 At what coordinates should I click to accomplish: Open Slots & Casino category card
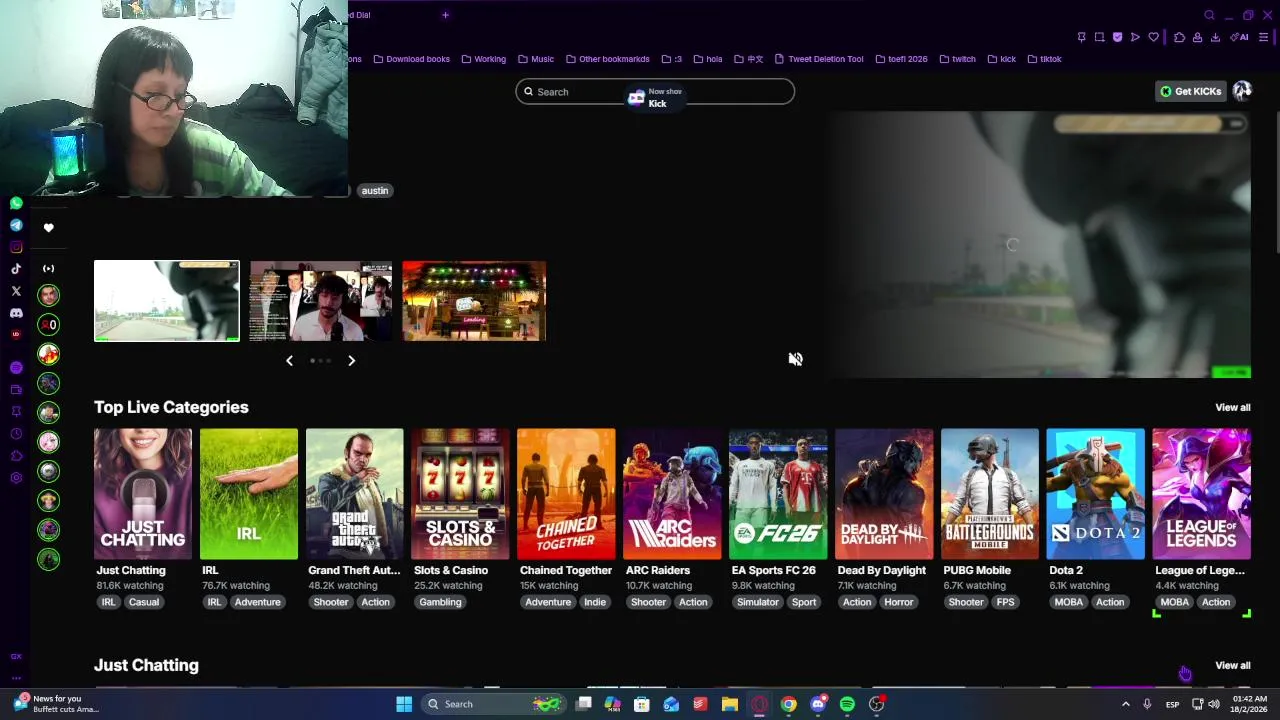tap(460, 494)
